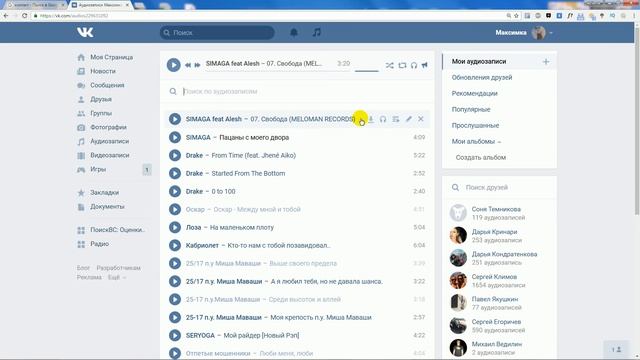Bookmark page with star icon
640x360 pixels.
pos(516,16)
